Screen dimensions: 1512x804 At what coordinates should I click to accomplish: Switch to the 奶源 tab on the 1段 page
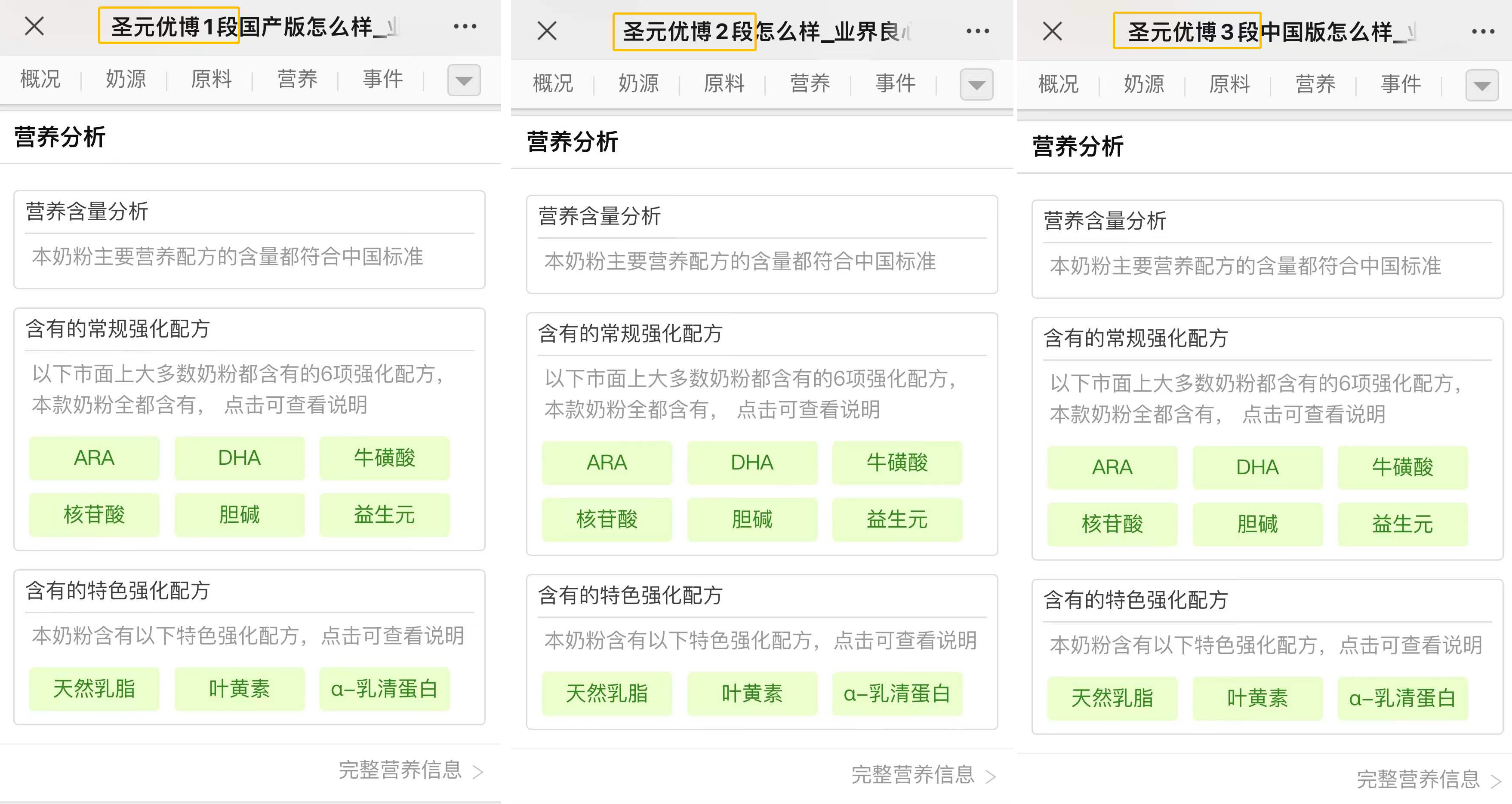126,79
